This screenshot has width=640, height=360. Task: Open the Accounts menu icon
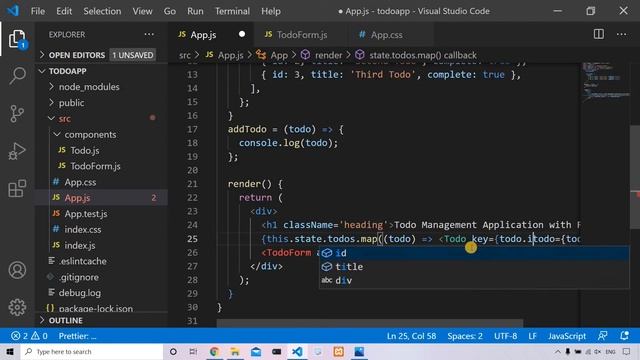click(x=17, y=270)
